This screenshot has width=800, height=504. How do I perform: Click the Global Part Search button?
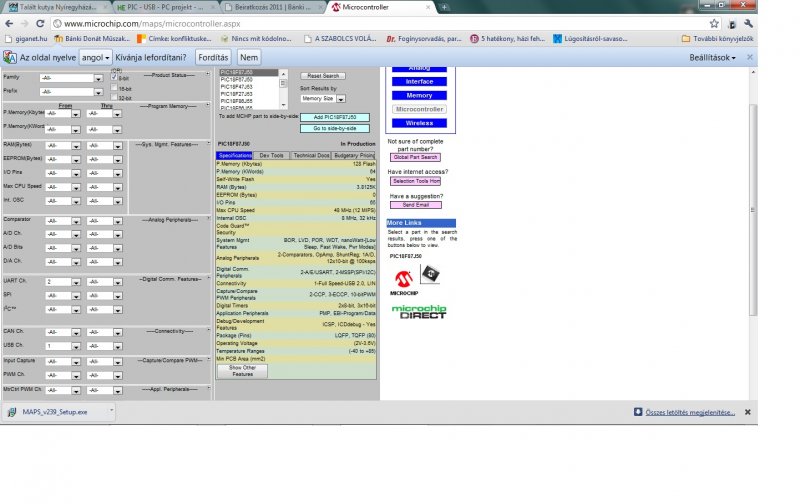(415, 157)
